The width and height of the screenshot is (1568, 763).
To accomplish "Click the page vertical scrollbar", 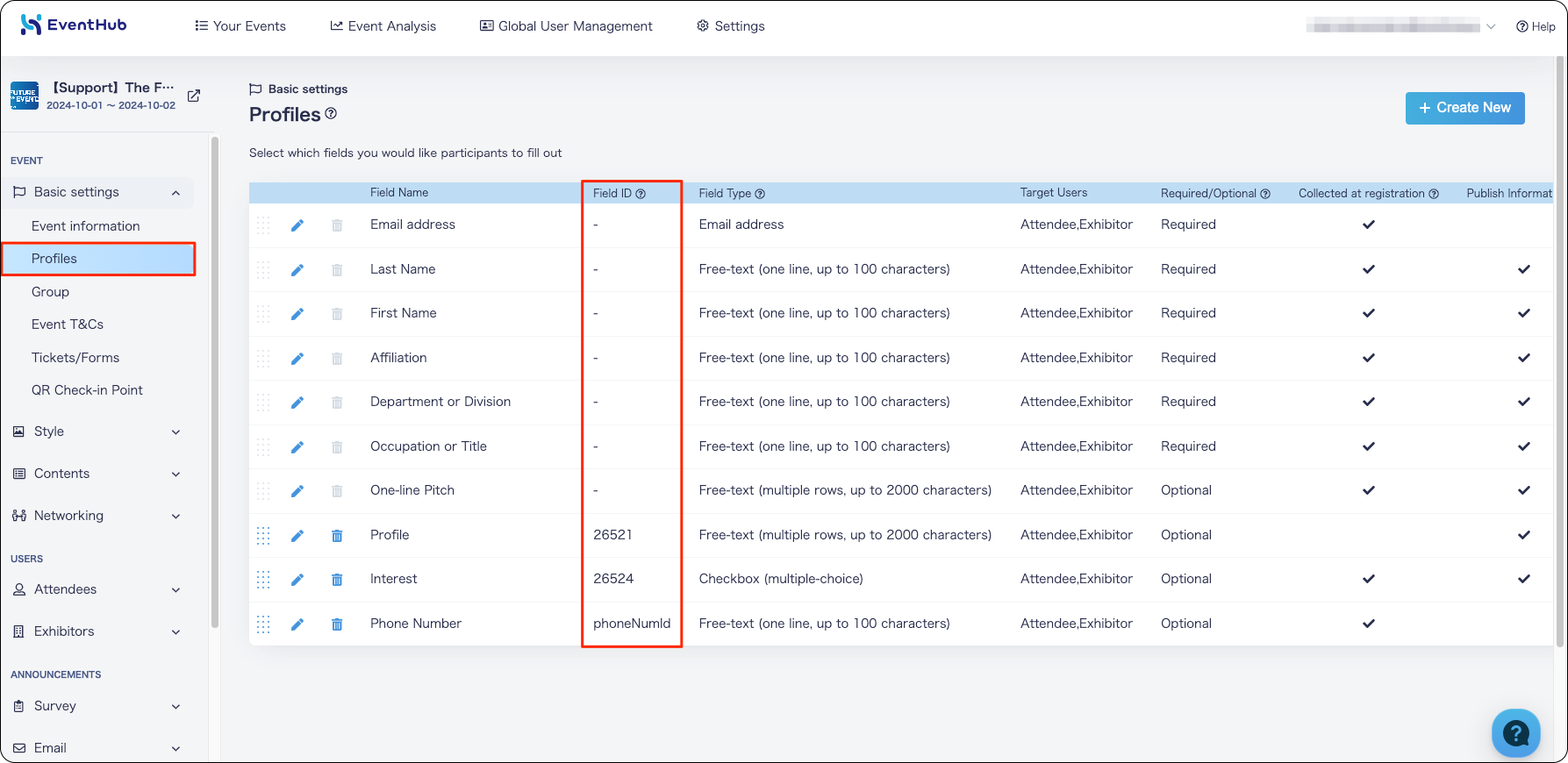I will (1561, 351).
